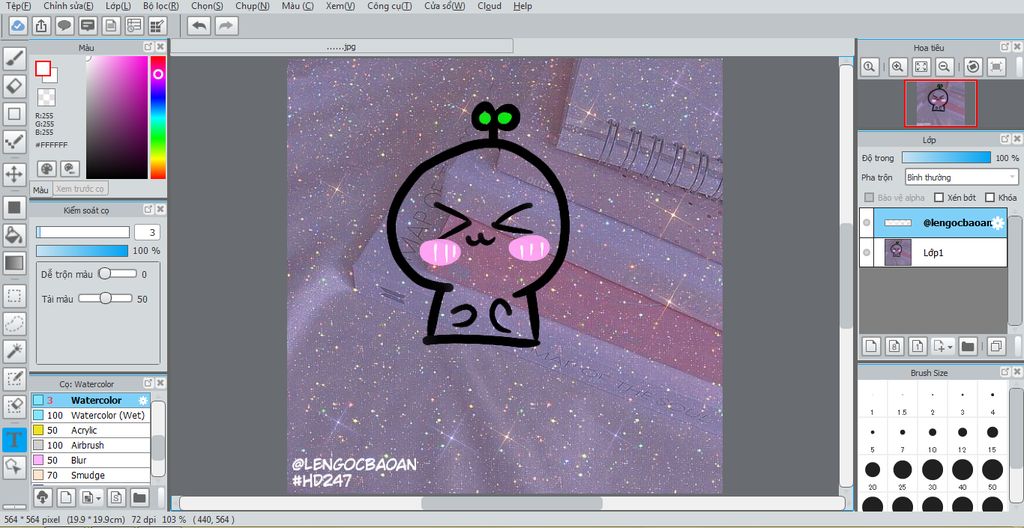
Task: Add brush folder in brush panel
Action: [x=138, y=497]
